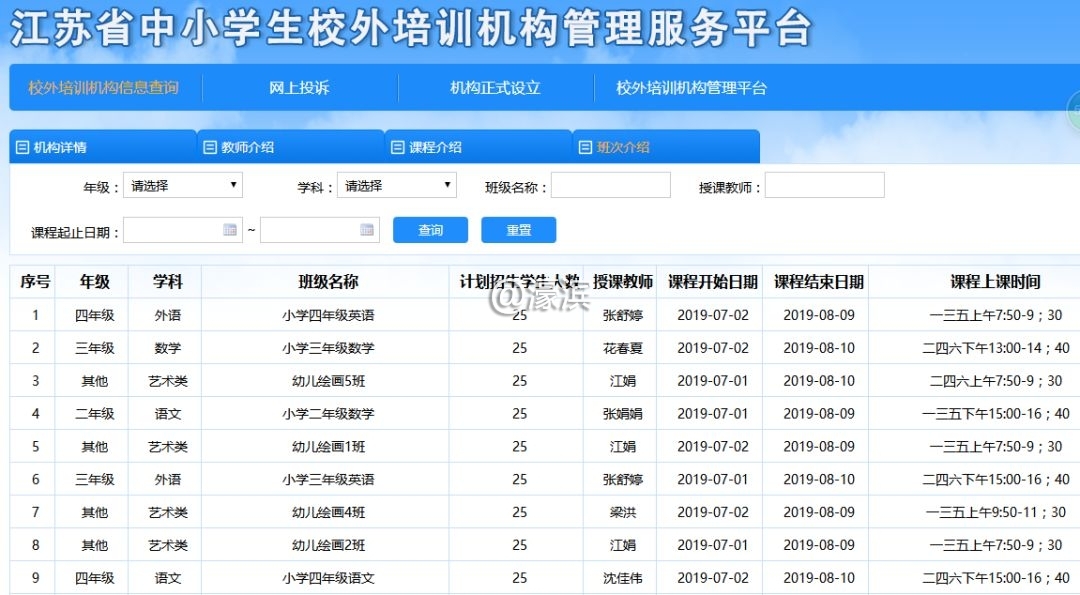Viewport: 1080px width, 595px height.
Task: Click the 课程上课时间 column header
Action: coord(994,282)
